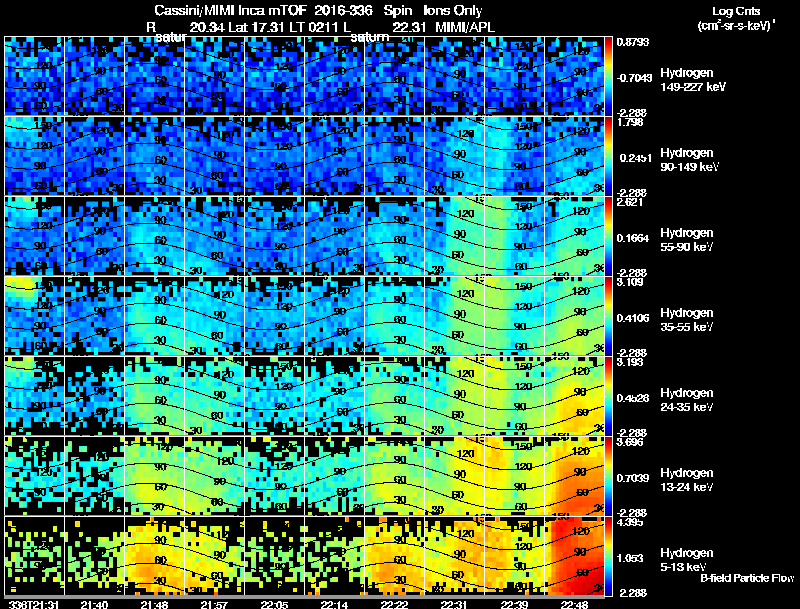Click the '22:05' time axis label
This screenshot has width=800, height=609.
tap(274, 605)
